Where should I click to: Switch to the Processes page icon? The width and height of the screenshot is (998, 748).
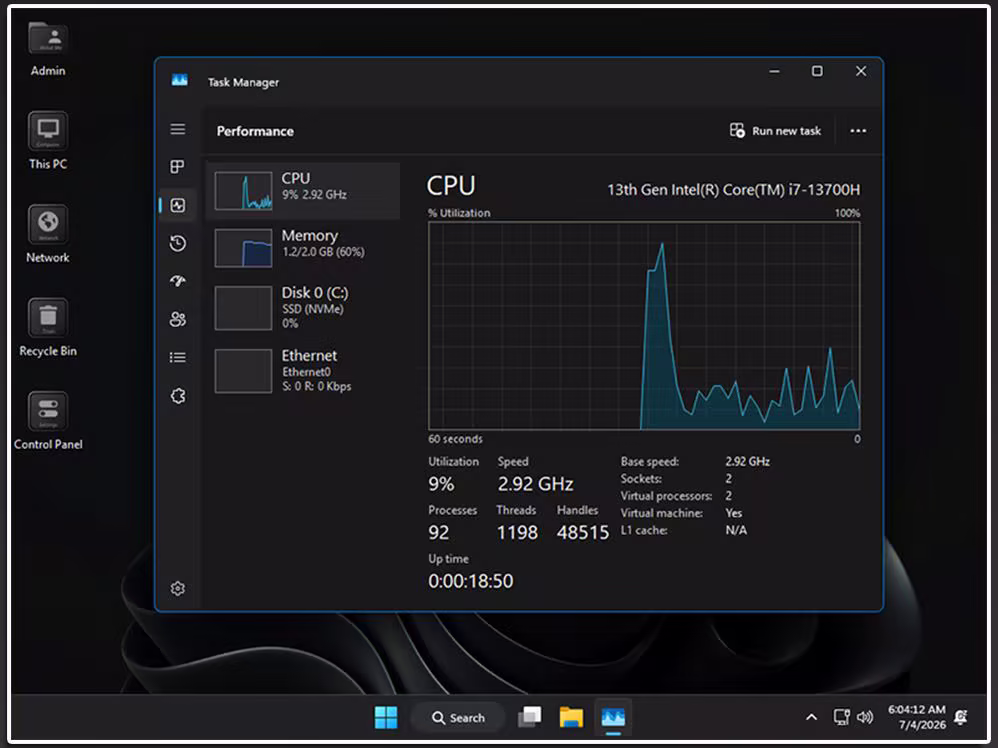[178, 167]
